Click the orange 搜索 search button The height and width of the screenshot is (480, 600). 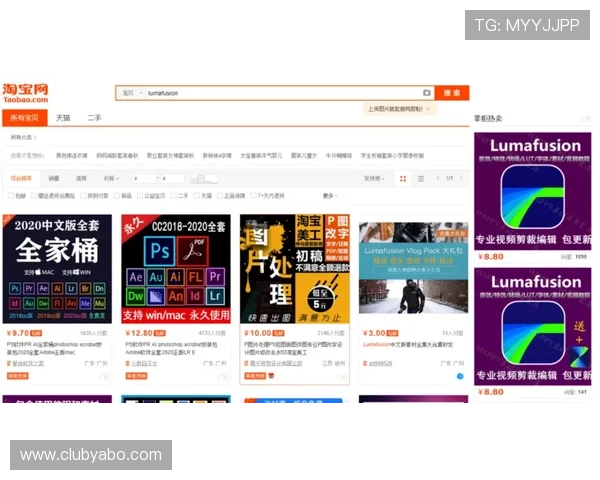coord(452,93)
